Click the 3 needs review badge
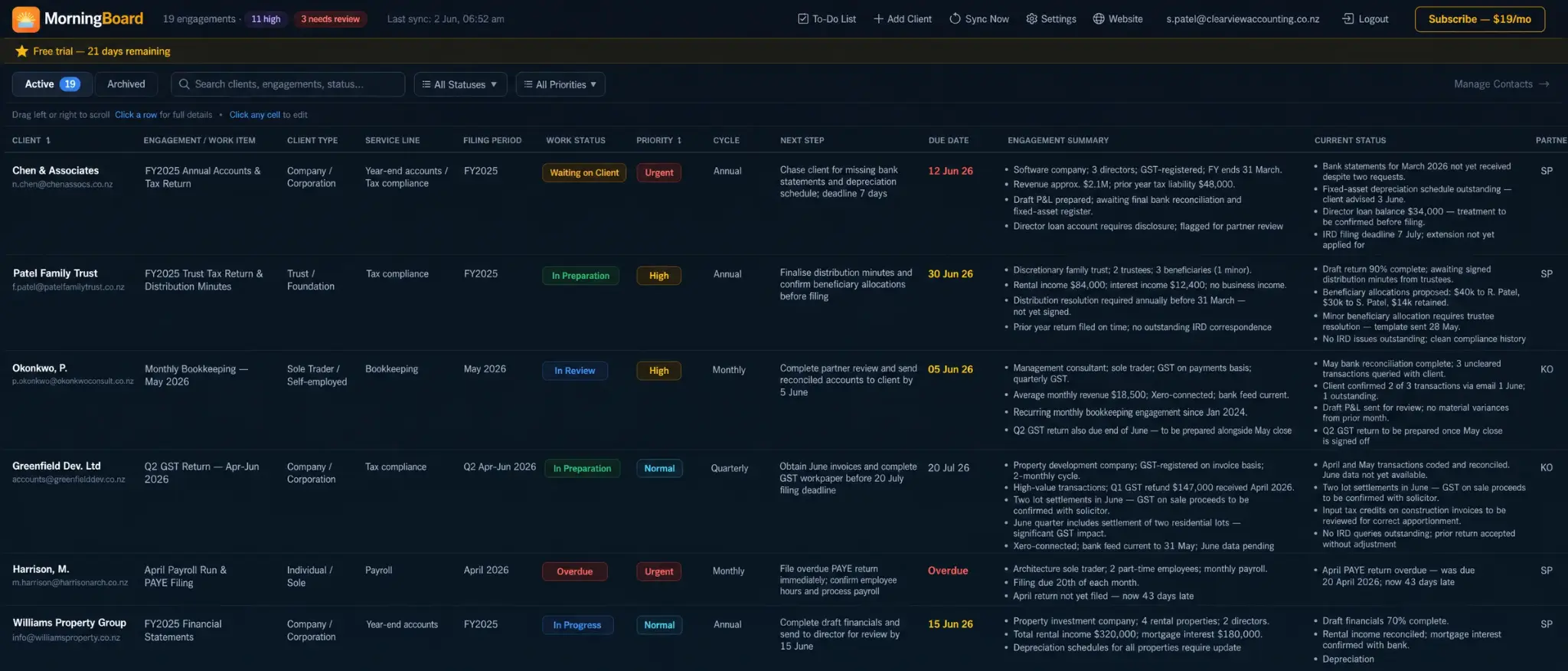Screen dimensions: 1568x671 pyautogui.click(x=330, y=19)
